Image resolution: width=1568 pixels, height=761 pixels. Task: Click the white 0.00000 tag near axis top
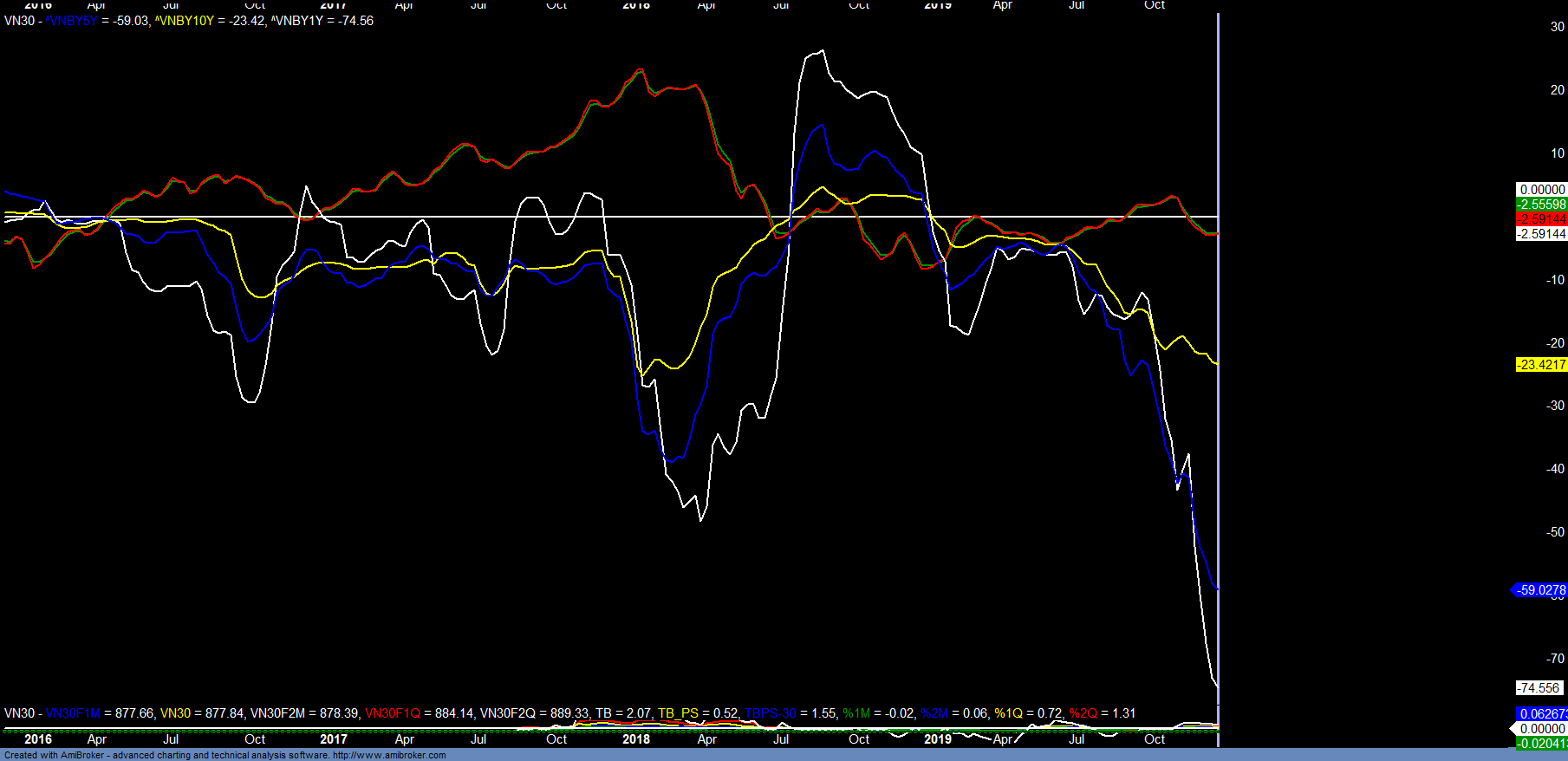[1541, 190]
